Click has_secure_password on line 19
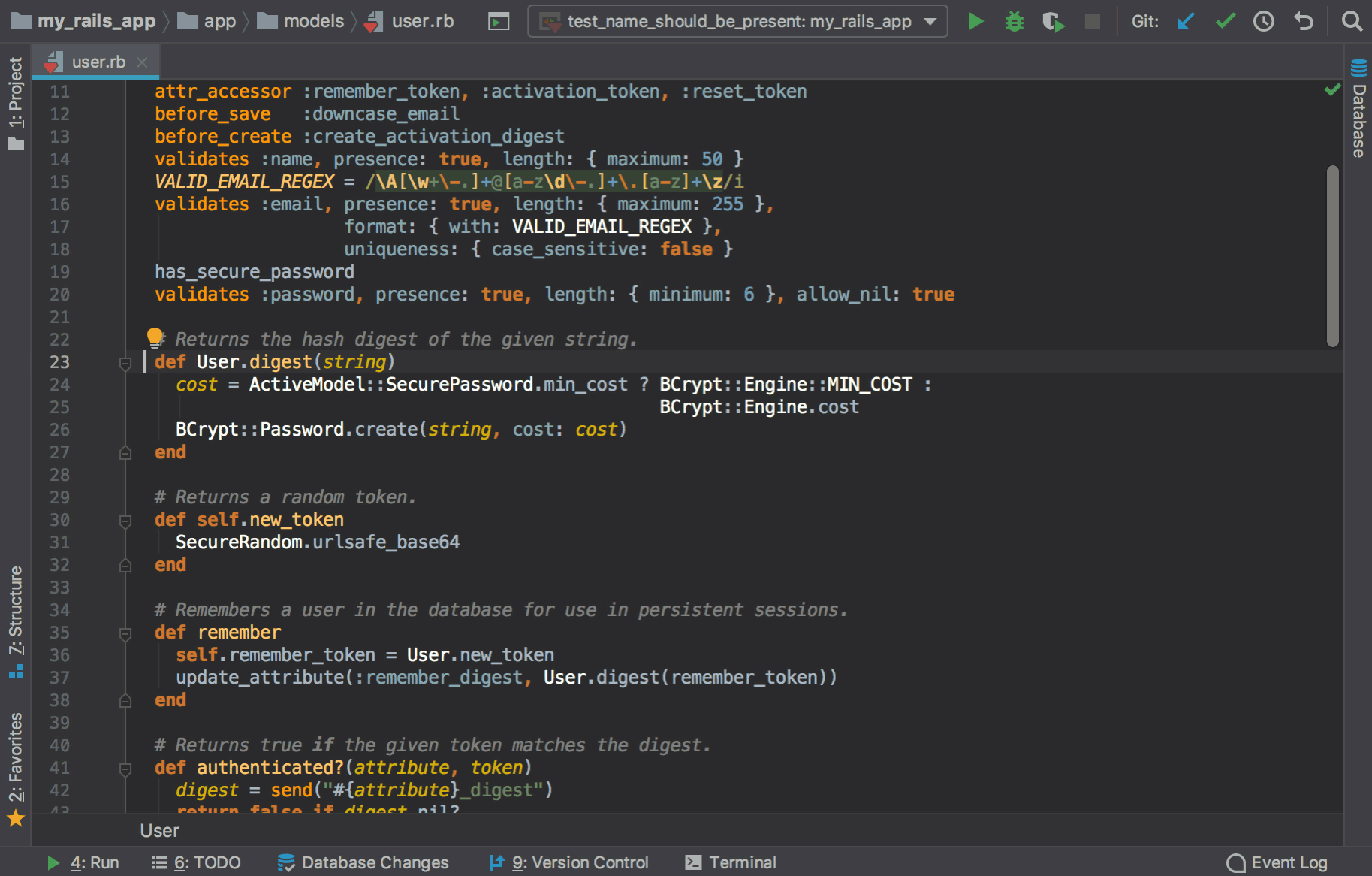1372x876 pixels. click(x=255, y=272)
